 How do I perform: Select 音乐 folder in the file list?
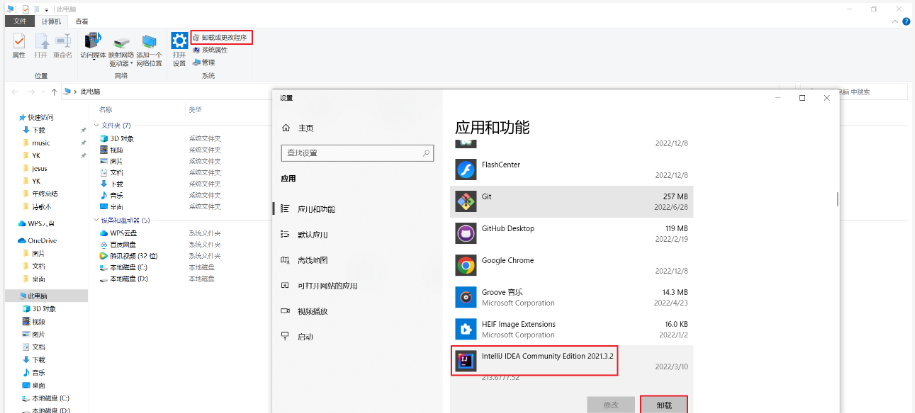click(112, 195)
